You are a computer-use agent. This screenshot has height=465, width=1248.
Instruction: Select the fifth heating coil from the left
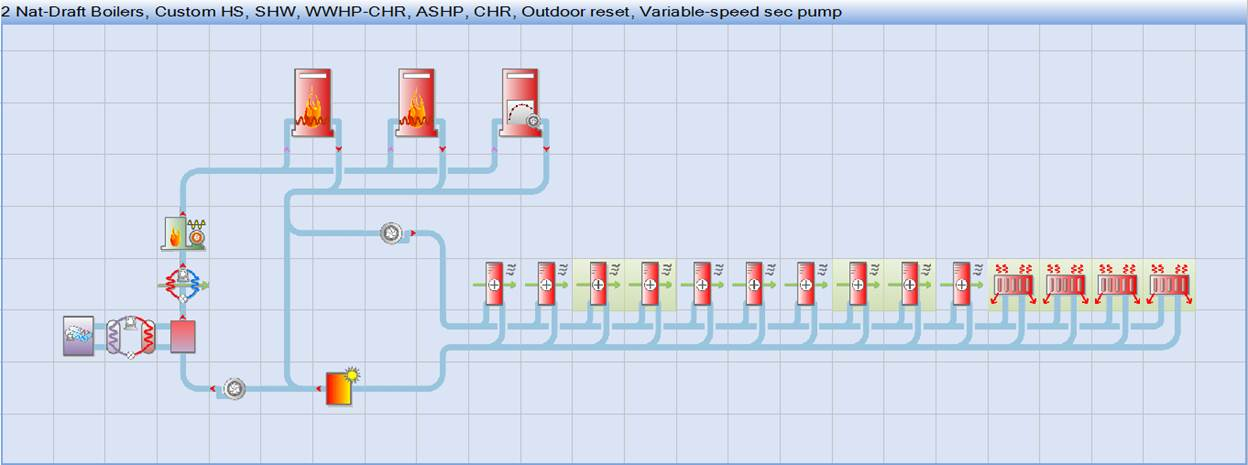click(x=703, y=284)
